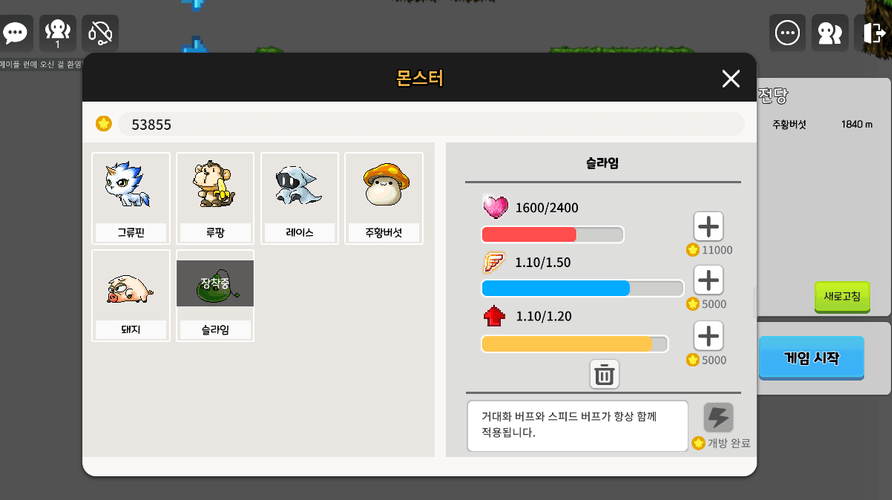Open the friends icon at top right

click(830, 33)
